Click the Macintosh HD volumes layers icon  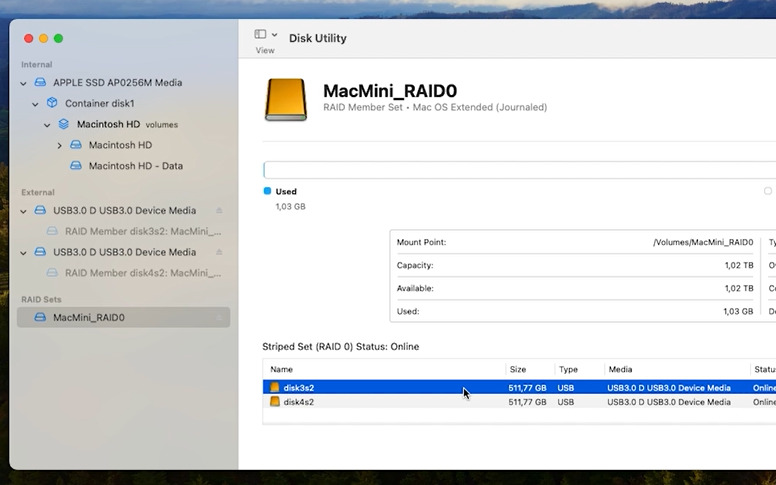click(63, 124)
